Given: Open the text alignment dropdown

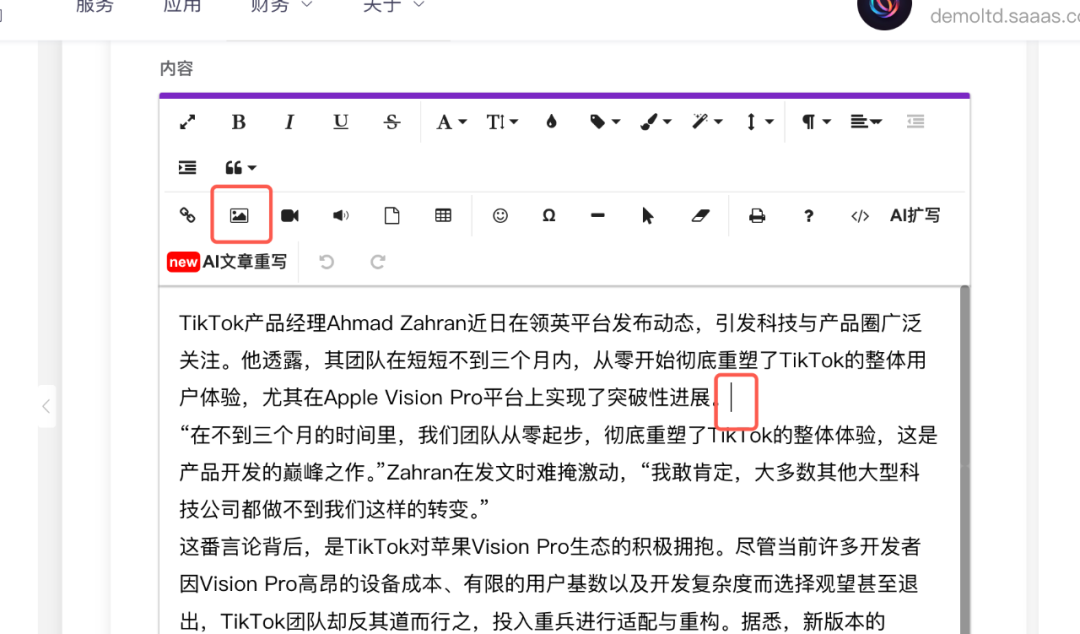Looking at the screenshot, I should (x=866, y=122).
